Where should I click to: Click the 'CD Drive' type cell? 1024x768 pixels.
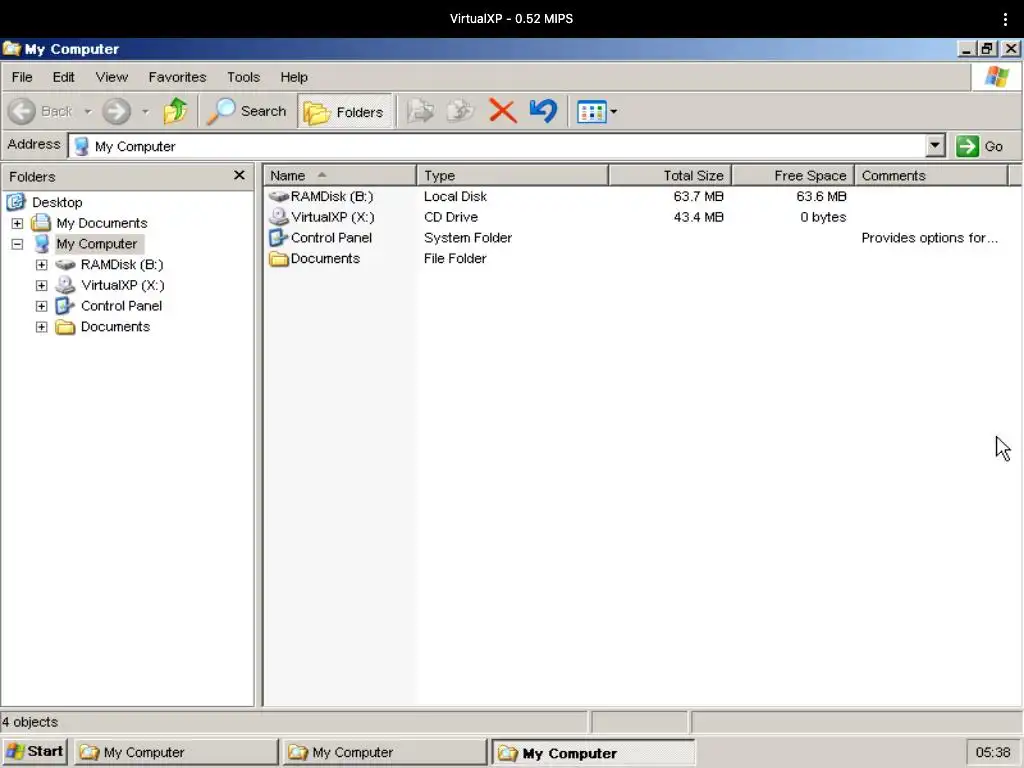[451, 217]
